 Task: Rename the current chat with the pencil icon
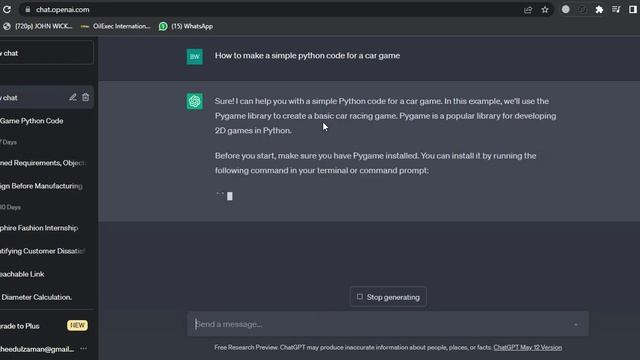click(73, 97)
